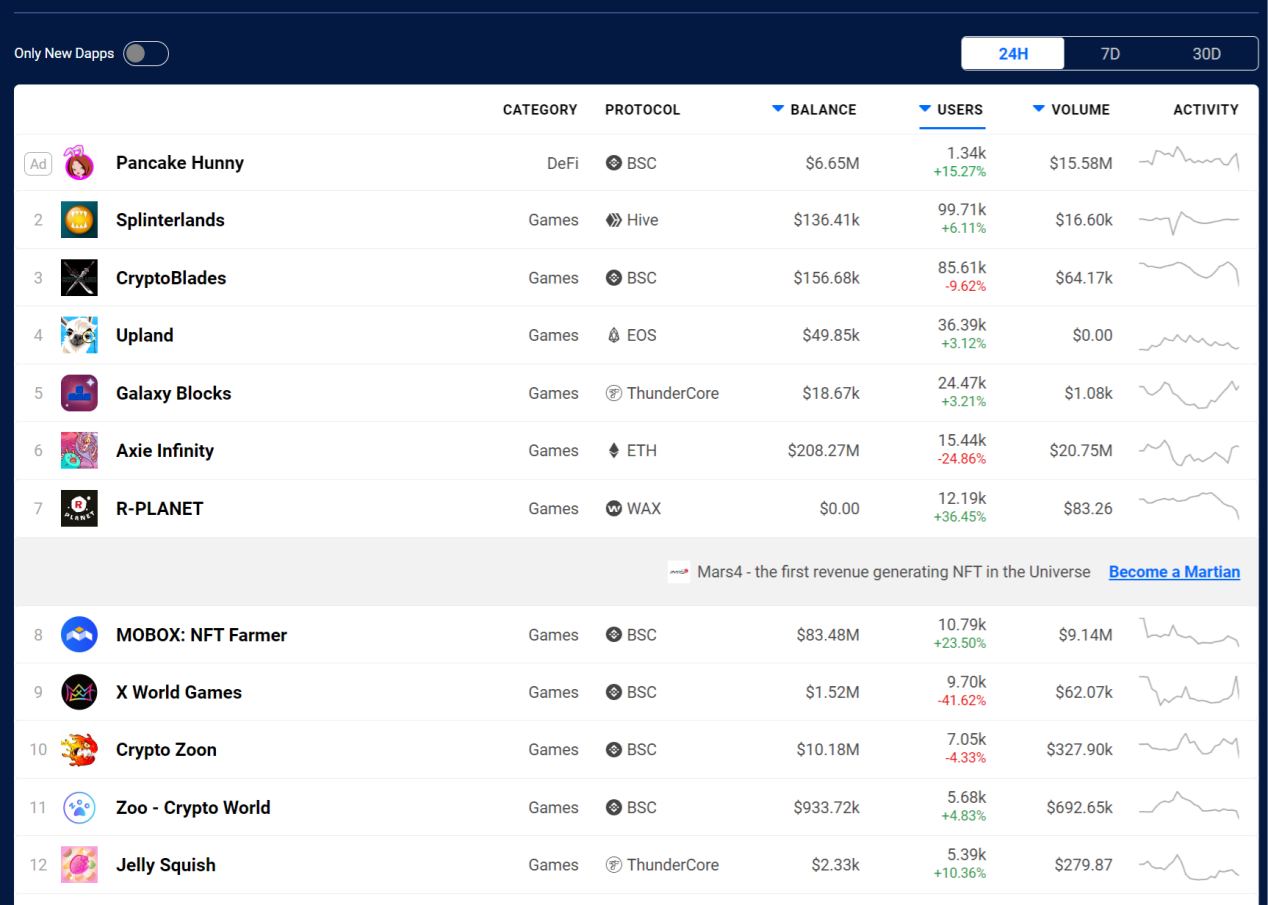Open the Become a Martian link
This screenshot has width=1268, height=905.
pos(1174,572)
